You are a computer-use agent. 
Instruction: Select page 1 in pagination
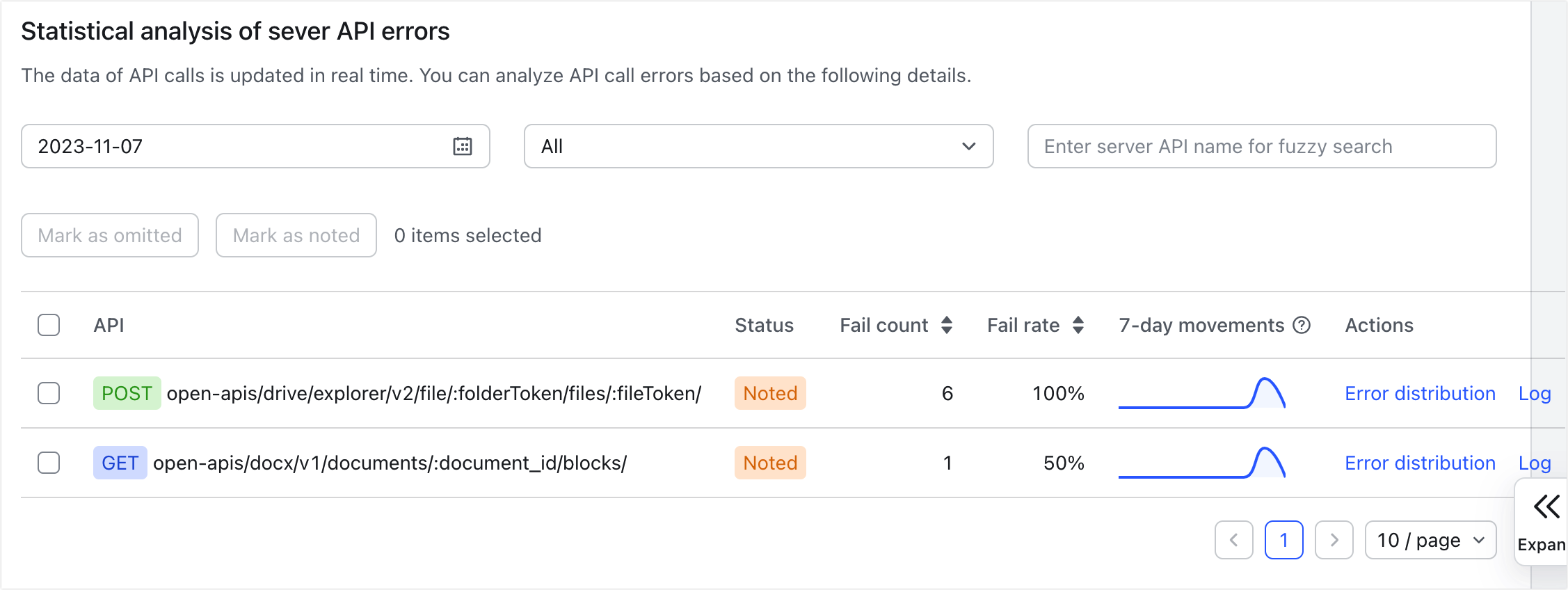point(1284,540)
